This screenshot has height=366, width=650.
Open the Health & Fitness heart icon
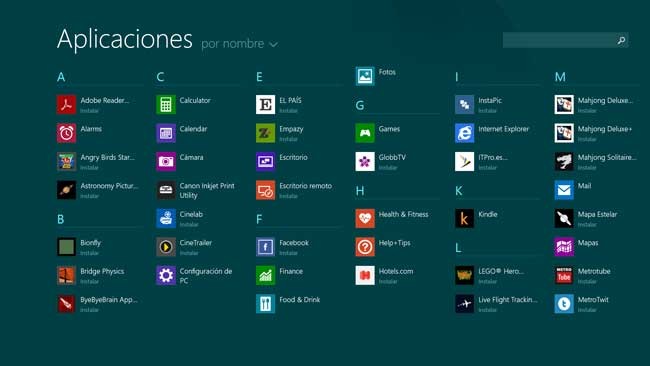(365, 218)
